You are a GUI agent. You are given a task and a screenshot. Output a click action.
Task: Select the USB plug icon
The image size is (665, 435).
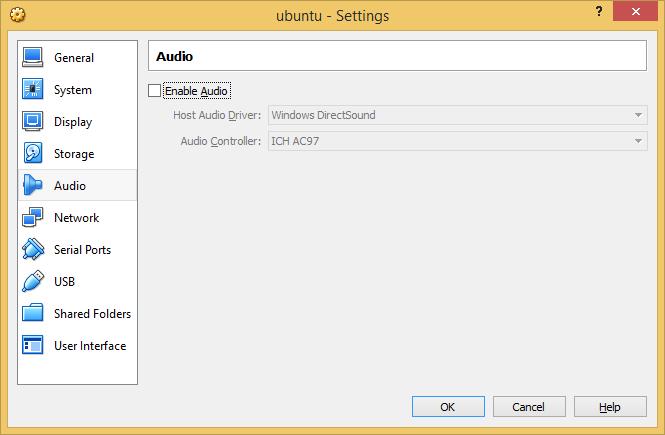[33, 281]
